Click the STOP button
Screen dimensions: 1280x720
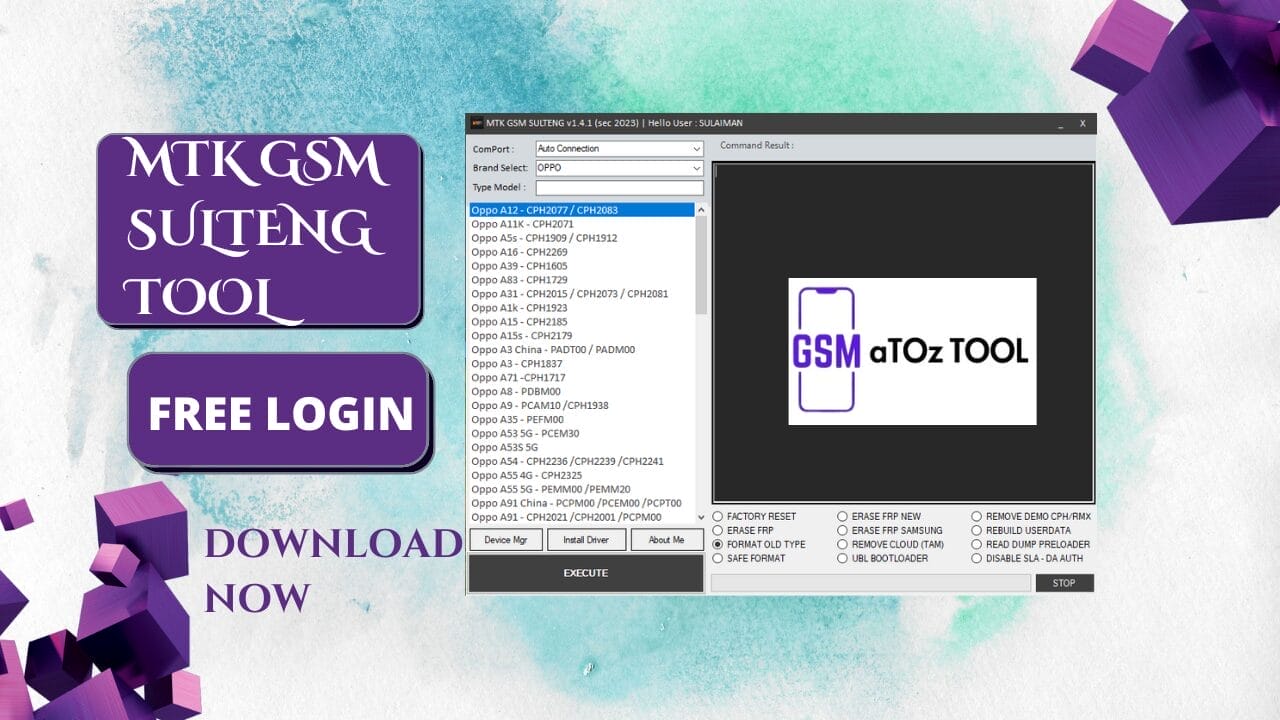(1064, 582)
